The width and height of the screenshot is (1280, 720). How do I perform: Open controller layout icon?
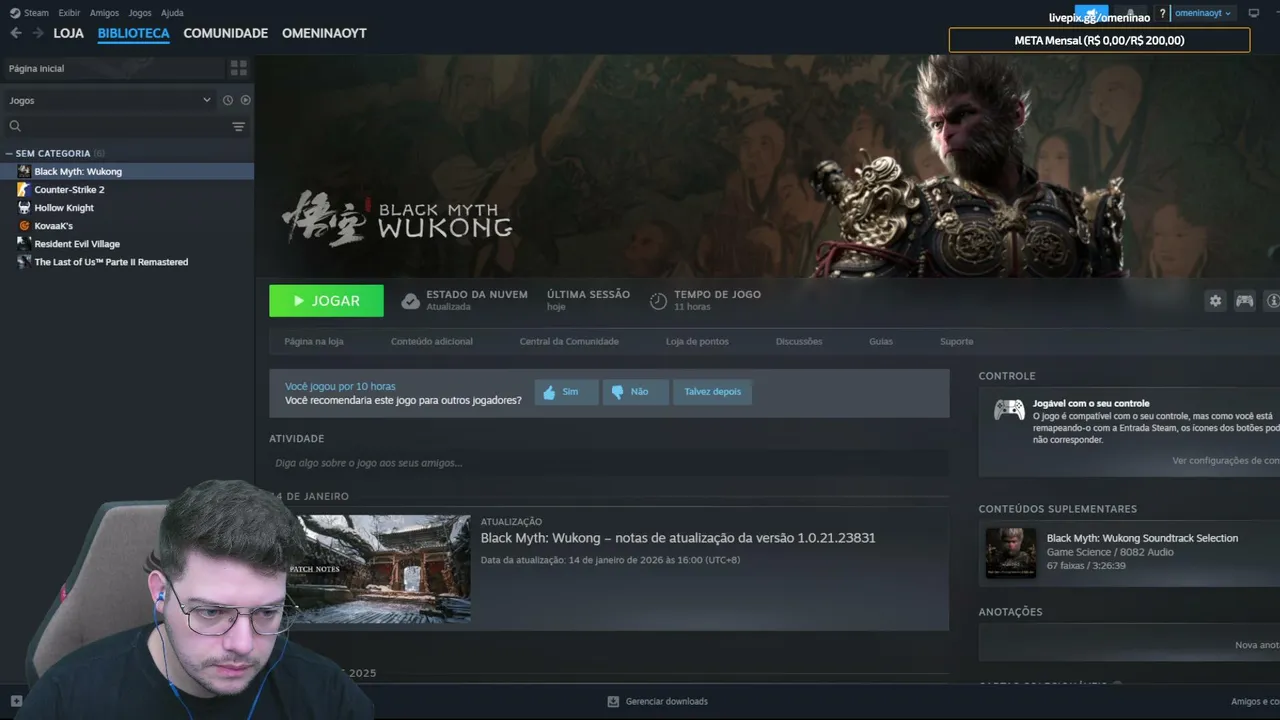click(1244, 300)
